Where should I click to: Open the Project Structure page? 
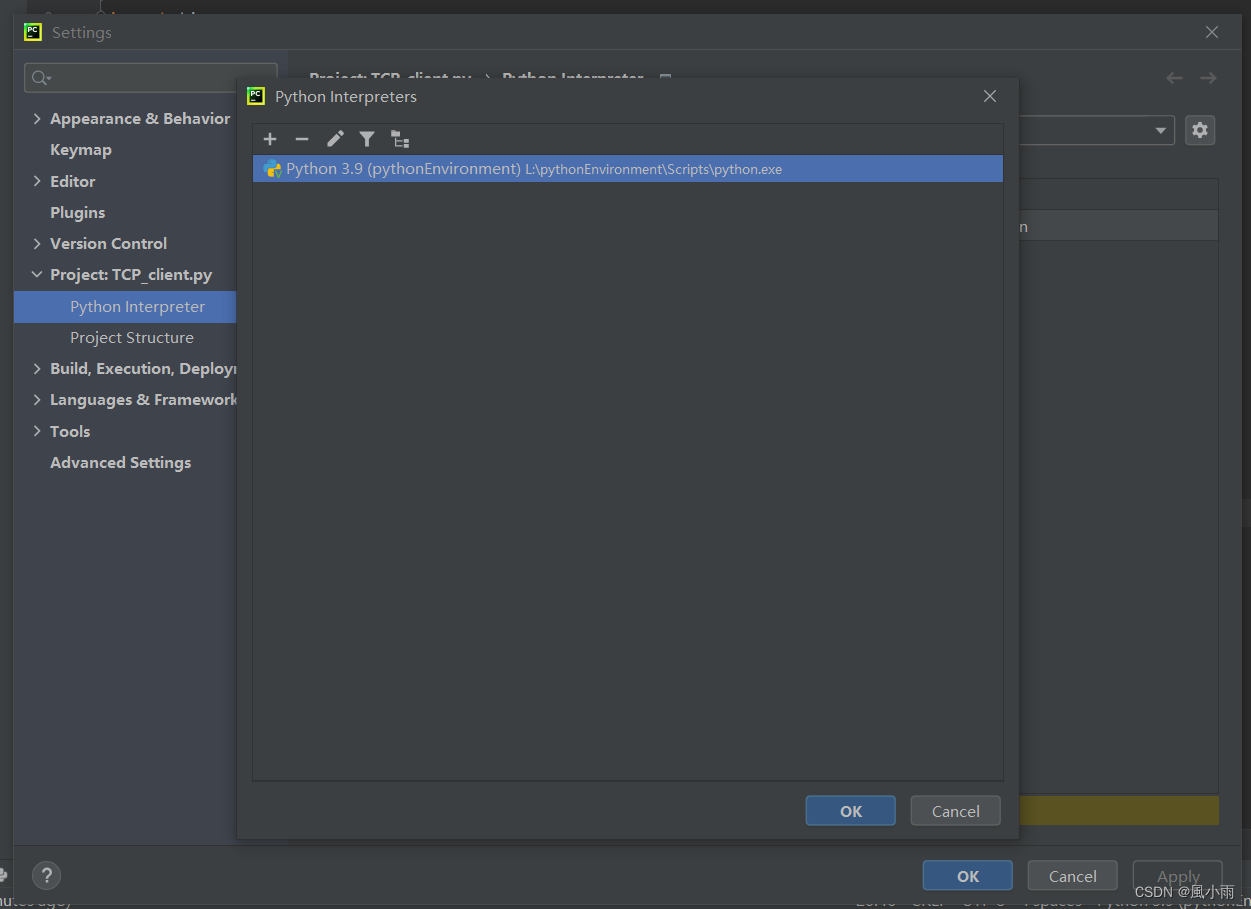(132, 338)
